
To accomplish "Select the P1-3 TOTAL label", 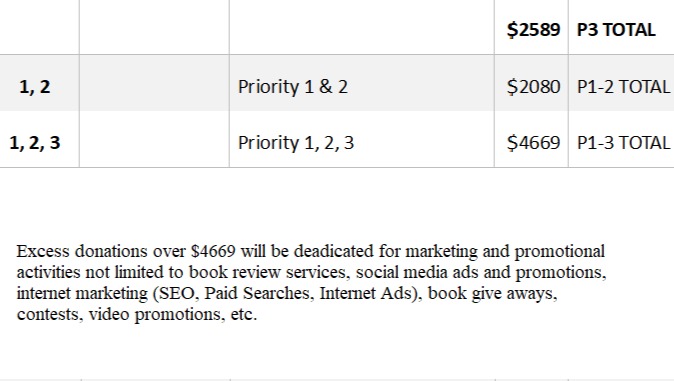I will point(623,143).
